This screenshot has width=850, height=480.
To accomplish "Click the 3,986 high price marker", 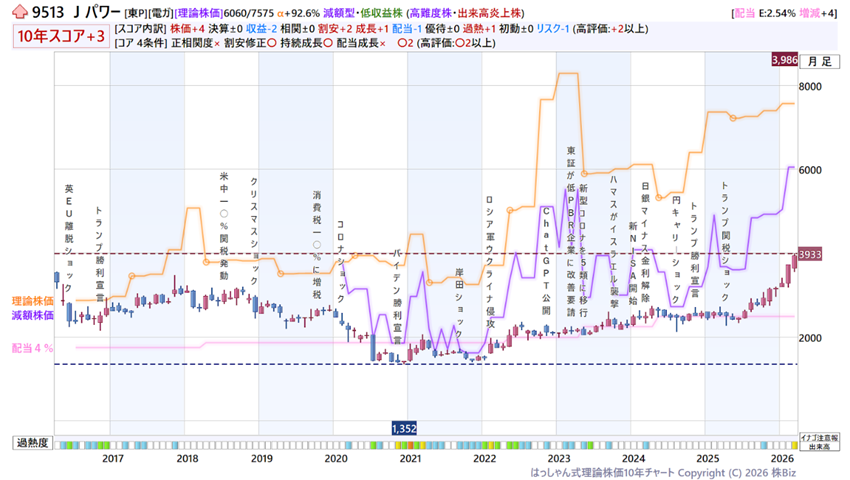I will [x=784, y=61].
